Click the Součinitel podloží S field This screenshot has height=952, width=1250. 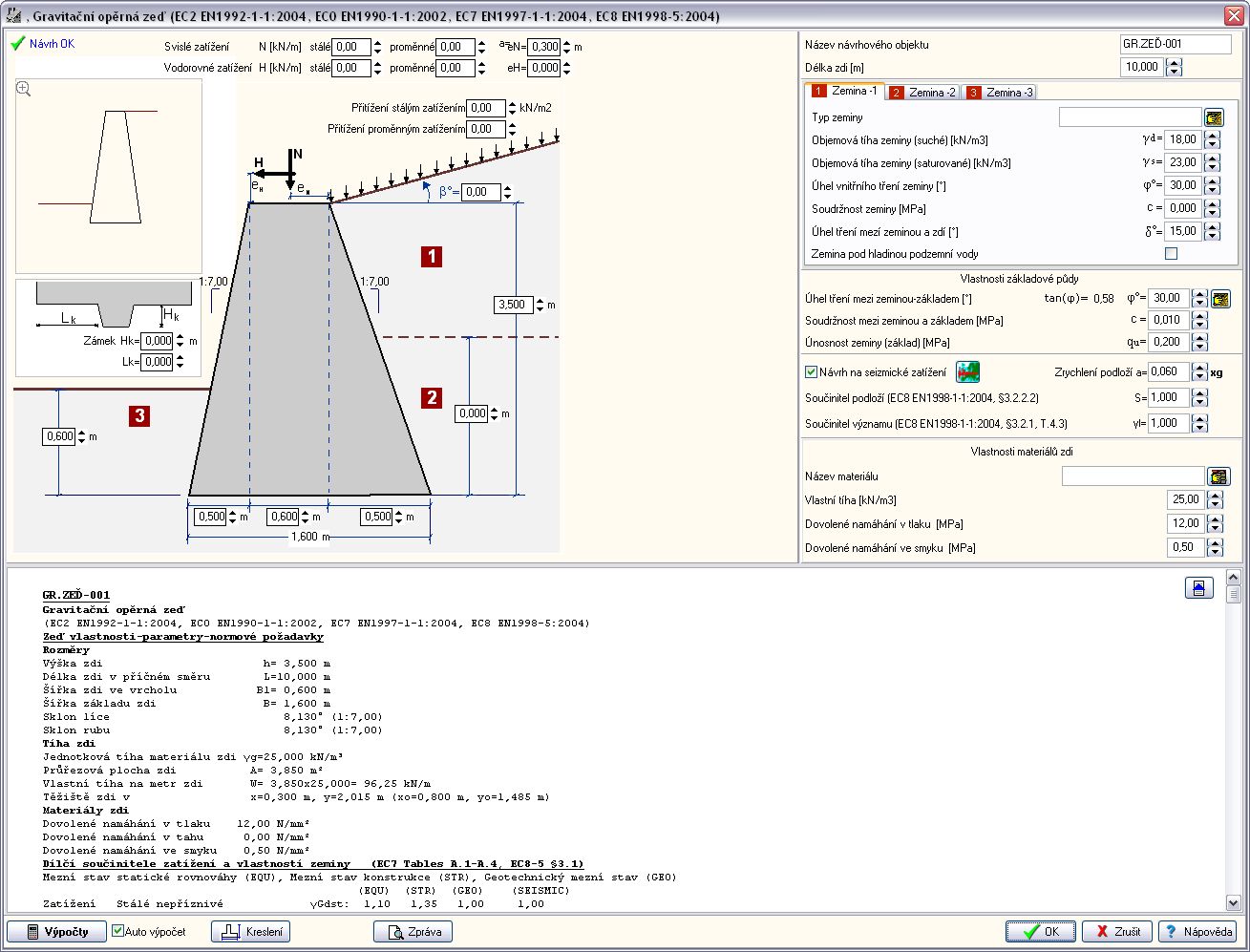(1169, 397)
